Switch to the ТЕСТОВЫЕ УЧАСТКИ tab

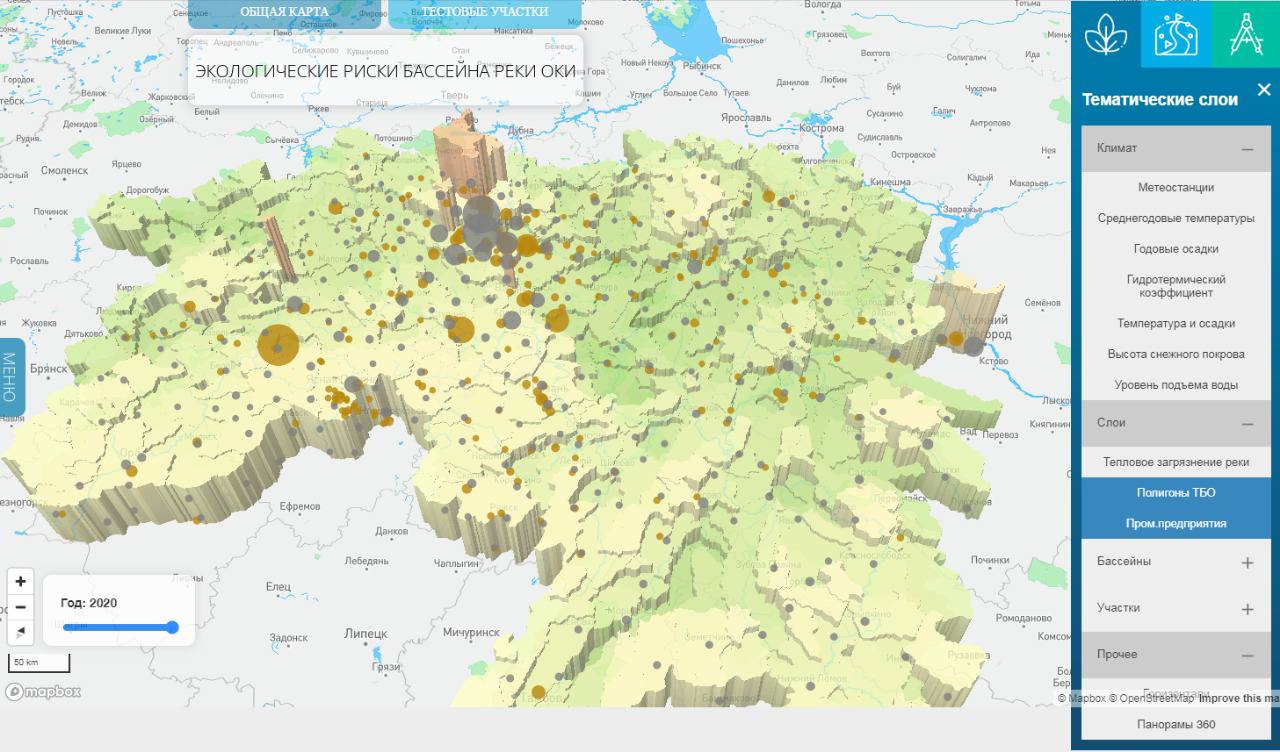(485, 12)
